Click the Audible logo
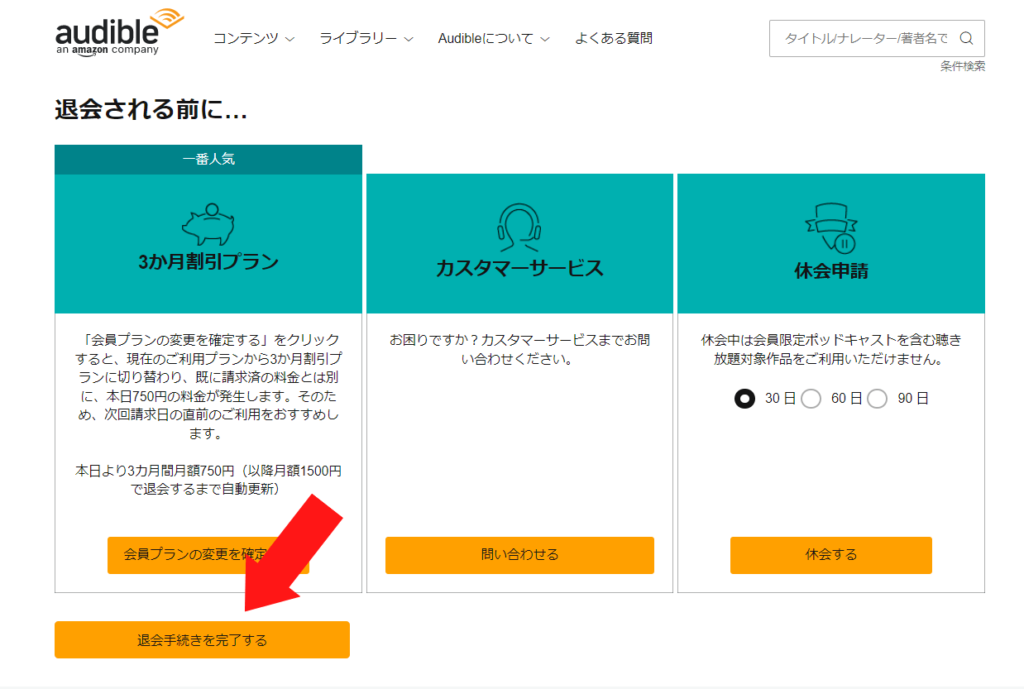1024x689 pixels. tap(119, 33)
